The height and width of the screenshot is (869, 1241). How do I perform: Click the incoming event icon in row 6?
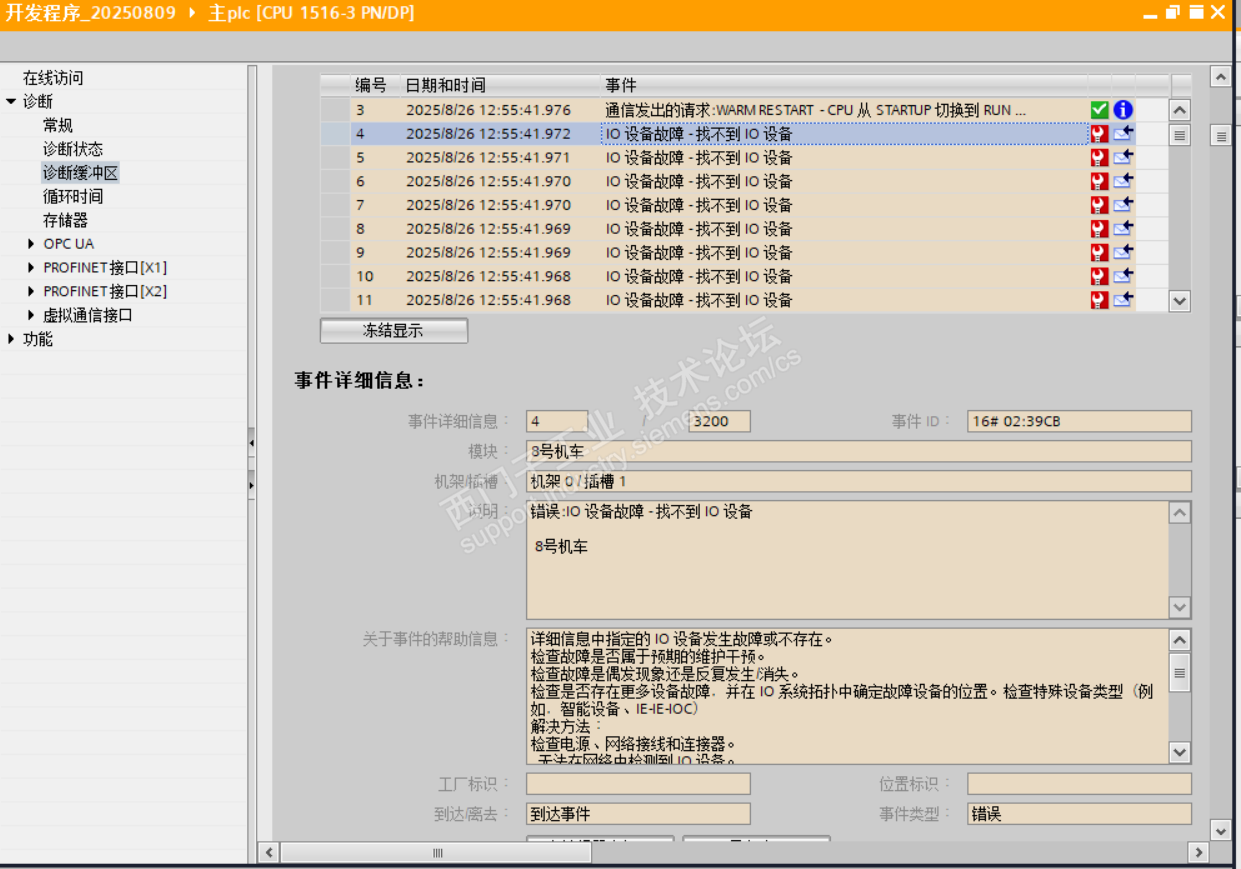click(x=1123, y=181)
